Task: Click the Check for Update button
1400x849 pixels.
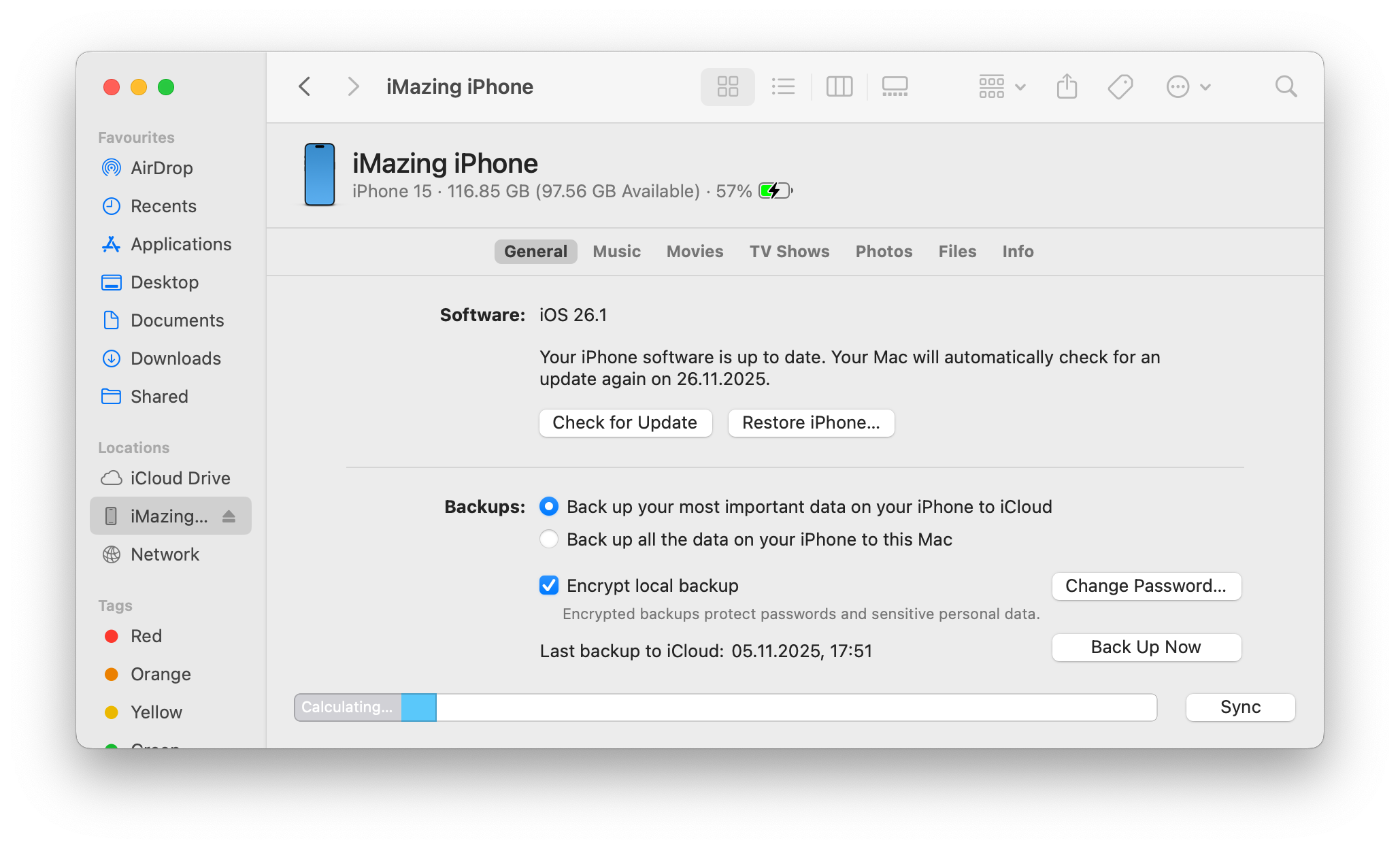Action: point(624,422)
